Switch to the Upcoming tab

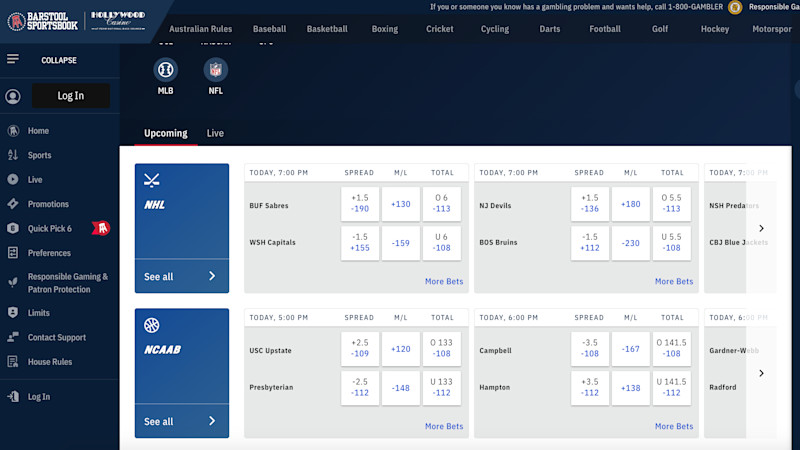166,133
